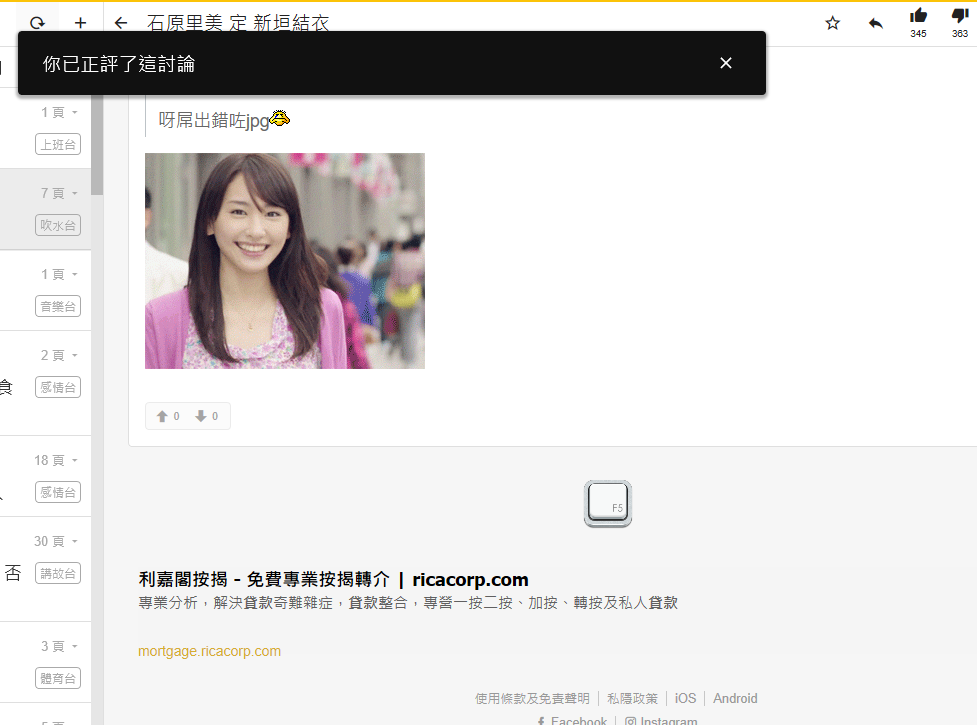Bookmark thread with the star icon
The height and width of the screenshot is (725, 977).
[832, 23]
